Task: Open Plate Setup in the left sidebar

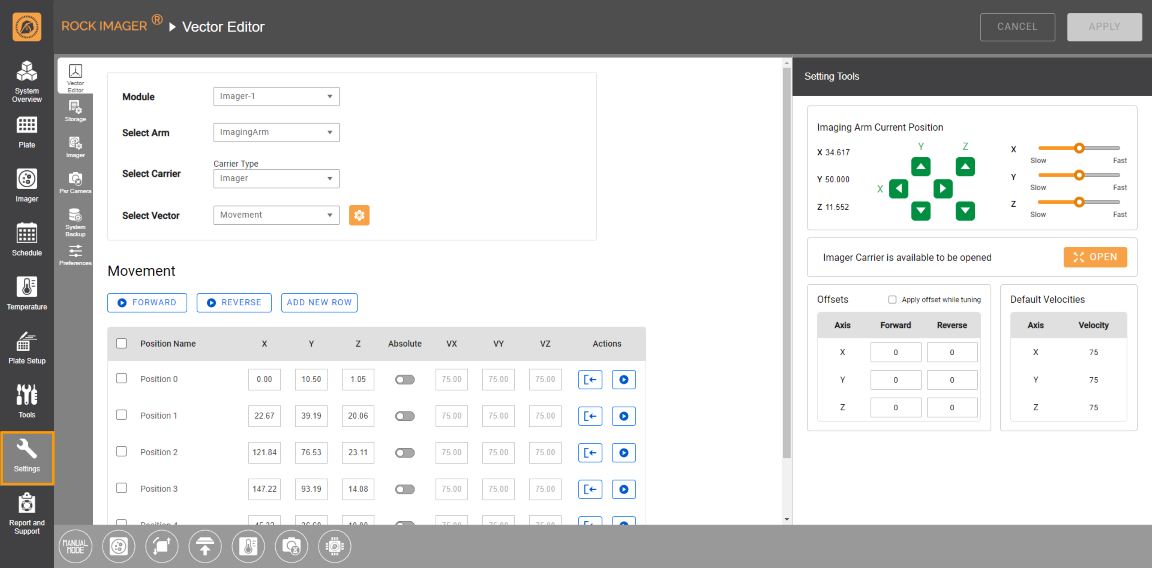Action: pyautogui.click(x=27, y=347)
